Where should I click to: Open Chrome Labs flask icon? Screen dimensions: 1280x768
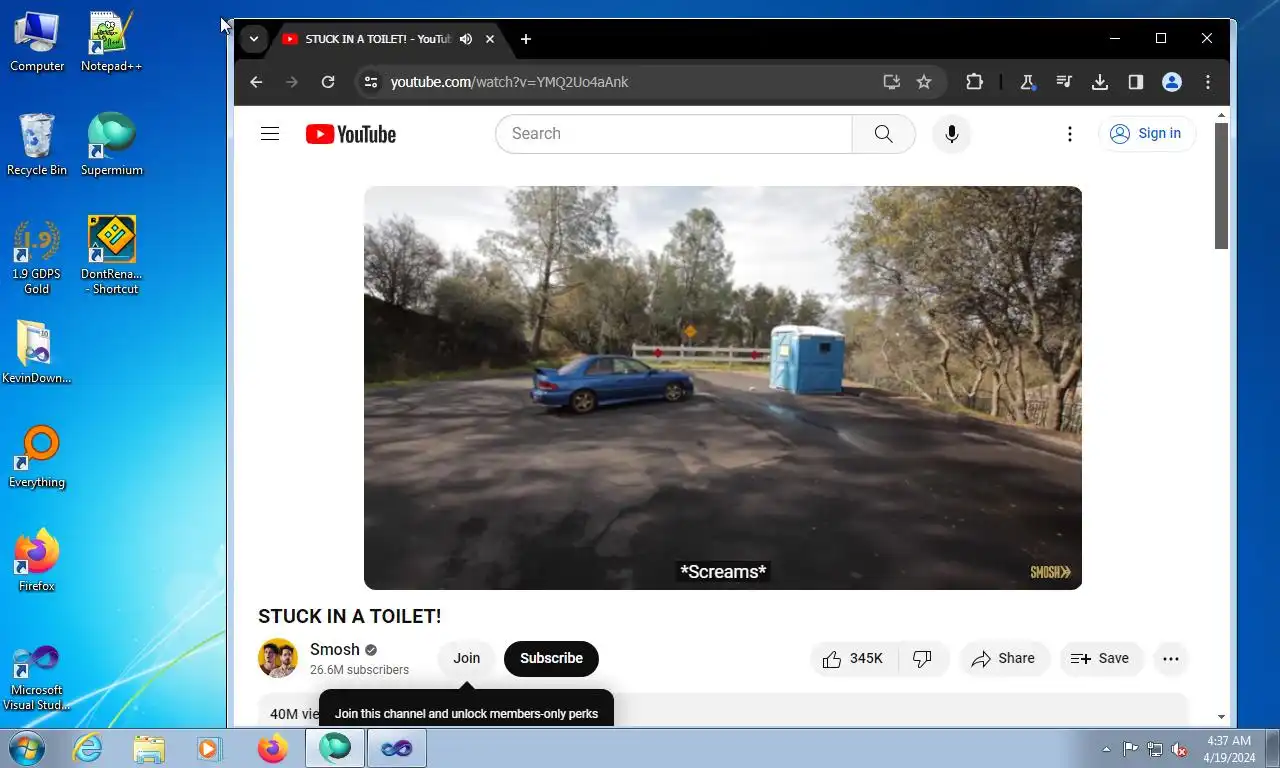[x=1027, y=82]
